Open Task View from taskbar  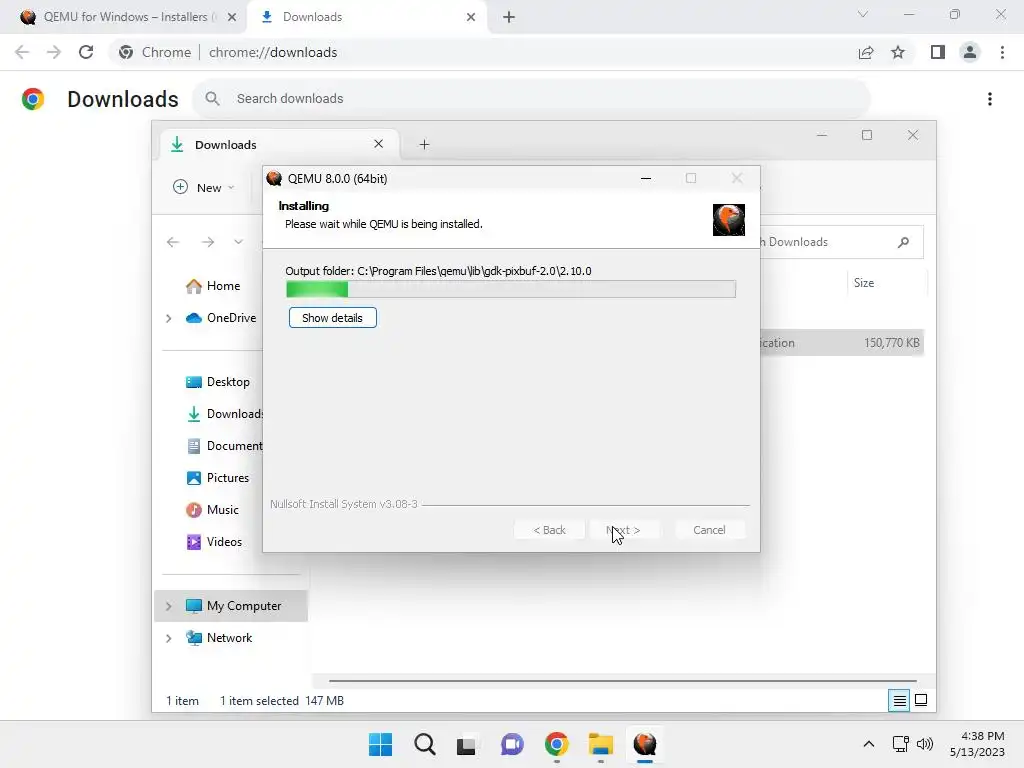click(466, 744)
